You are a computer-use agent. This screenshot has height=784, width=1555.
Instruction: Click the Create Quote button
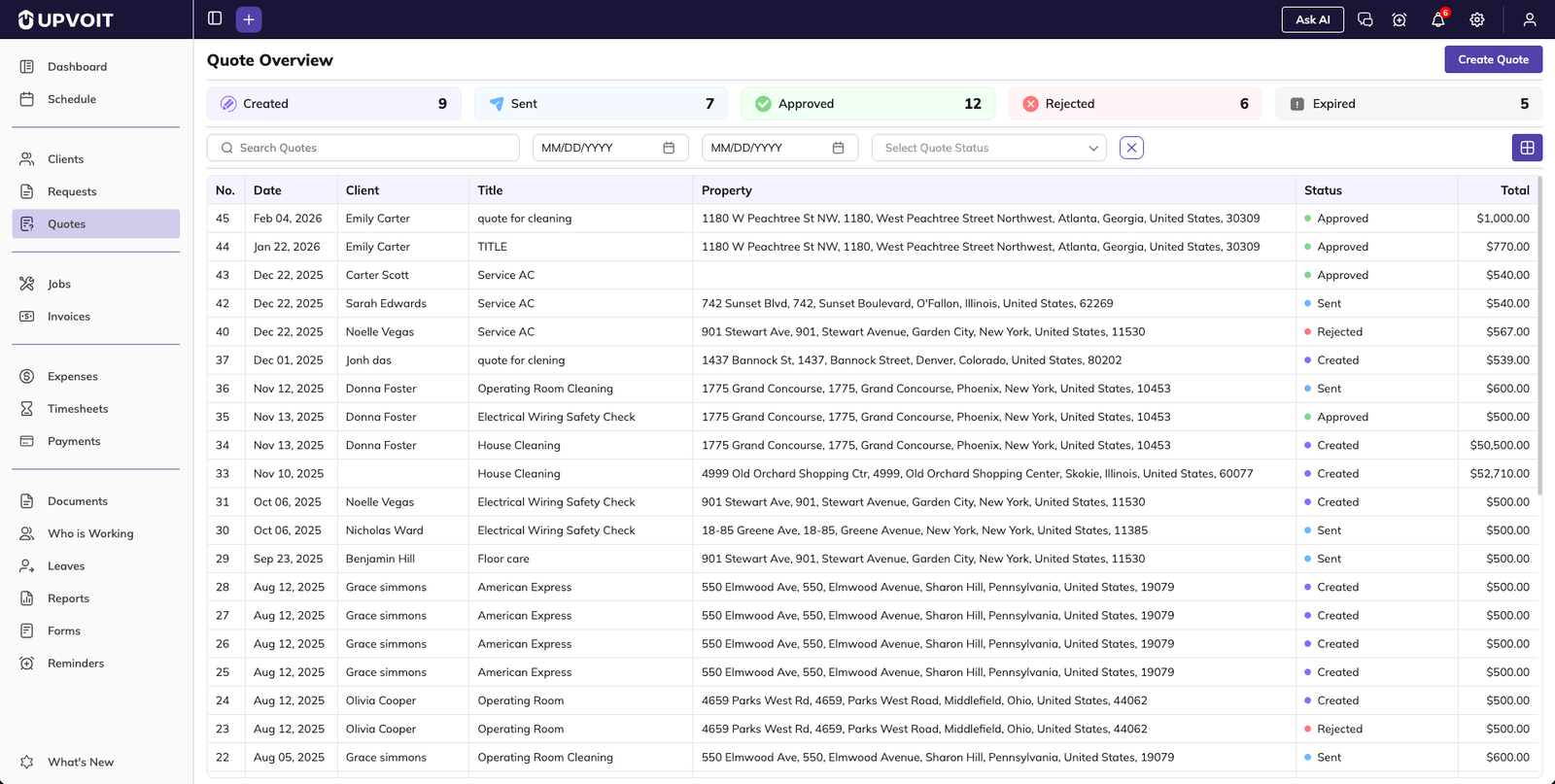coord(1493,59)
